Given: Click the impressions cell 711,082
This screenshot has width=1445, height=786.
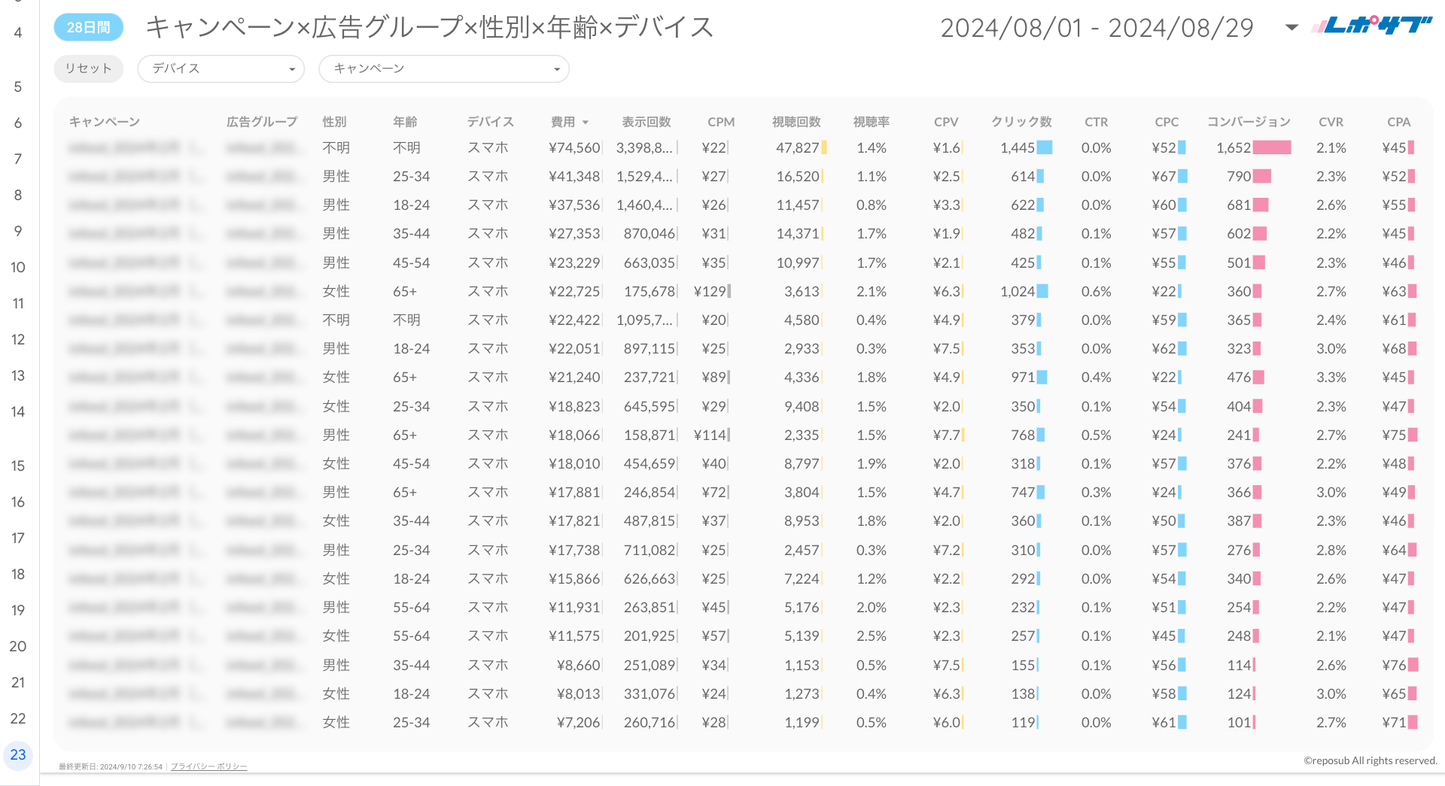Looking at the screenshot, I should [x=649, y=550].
